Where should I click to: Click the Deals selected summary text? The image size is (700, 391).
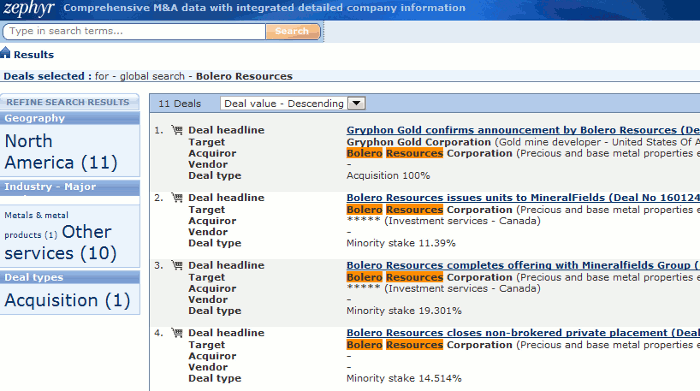148,76
